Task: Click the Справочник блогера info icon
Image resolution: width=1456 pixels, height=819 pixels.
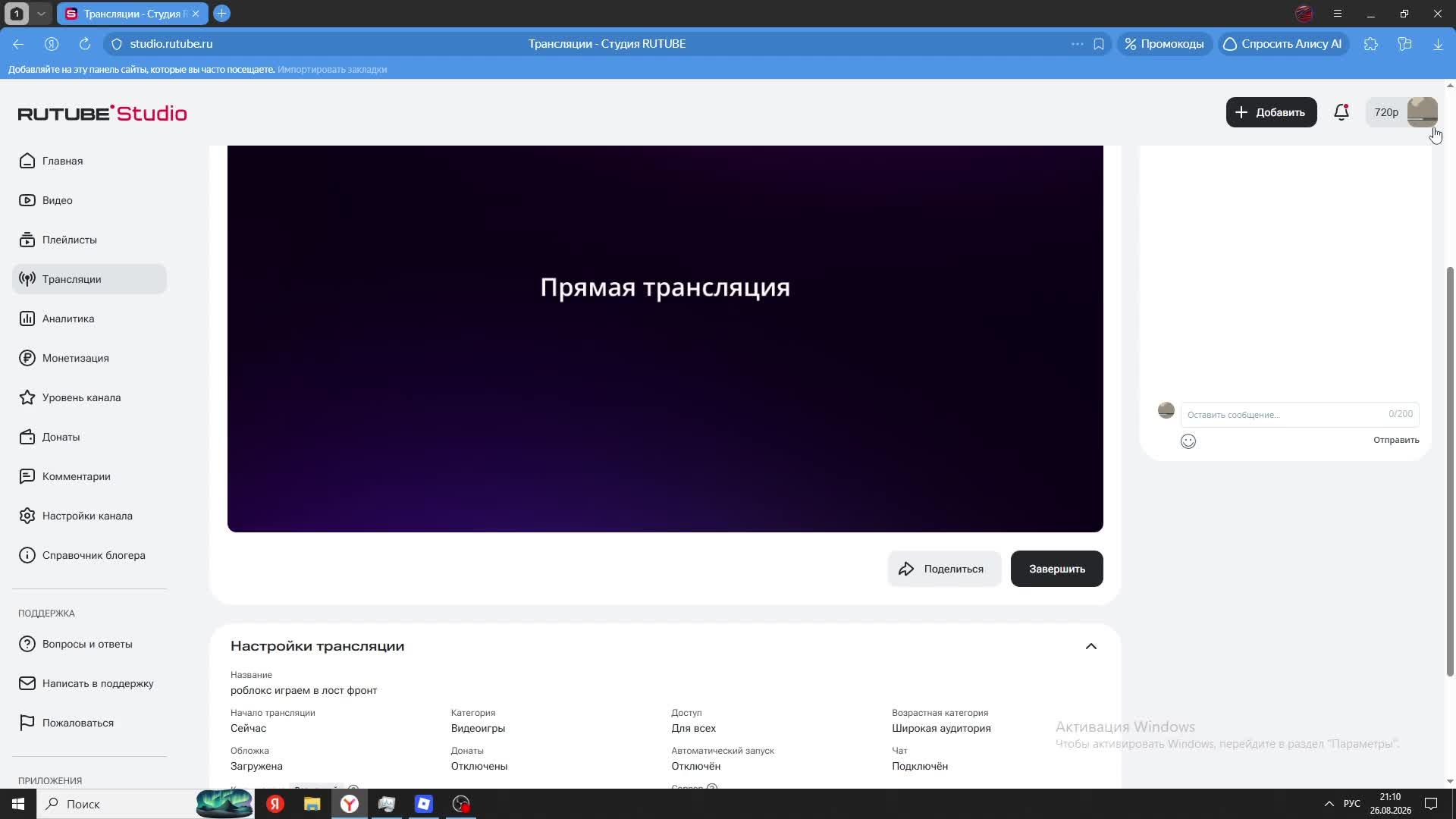Action: (27, 555)
